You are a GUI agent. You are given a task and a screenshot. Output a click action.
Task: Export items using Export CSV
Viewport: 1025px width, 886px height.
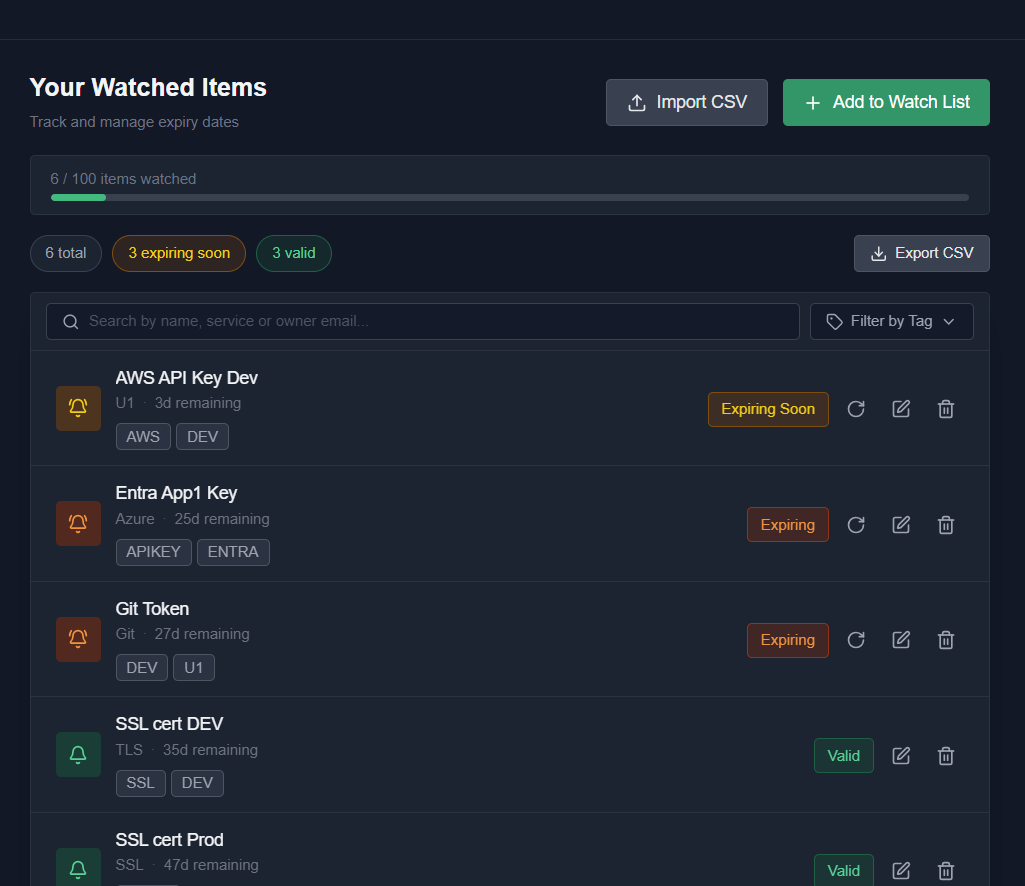[921, 253]
